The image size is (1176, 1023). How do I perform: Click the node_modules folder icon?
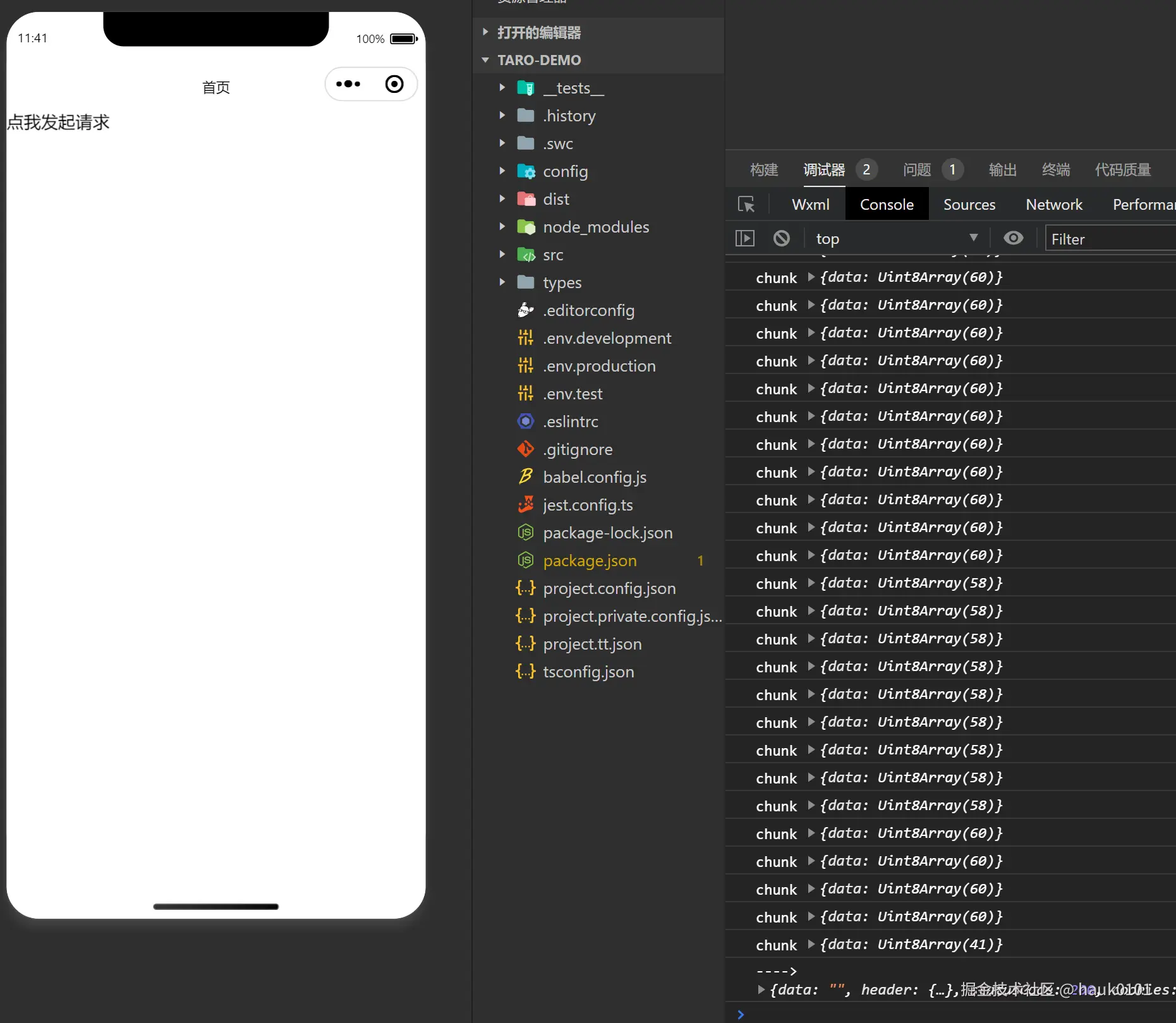tap(526, 227)
